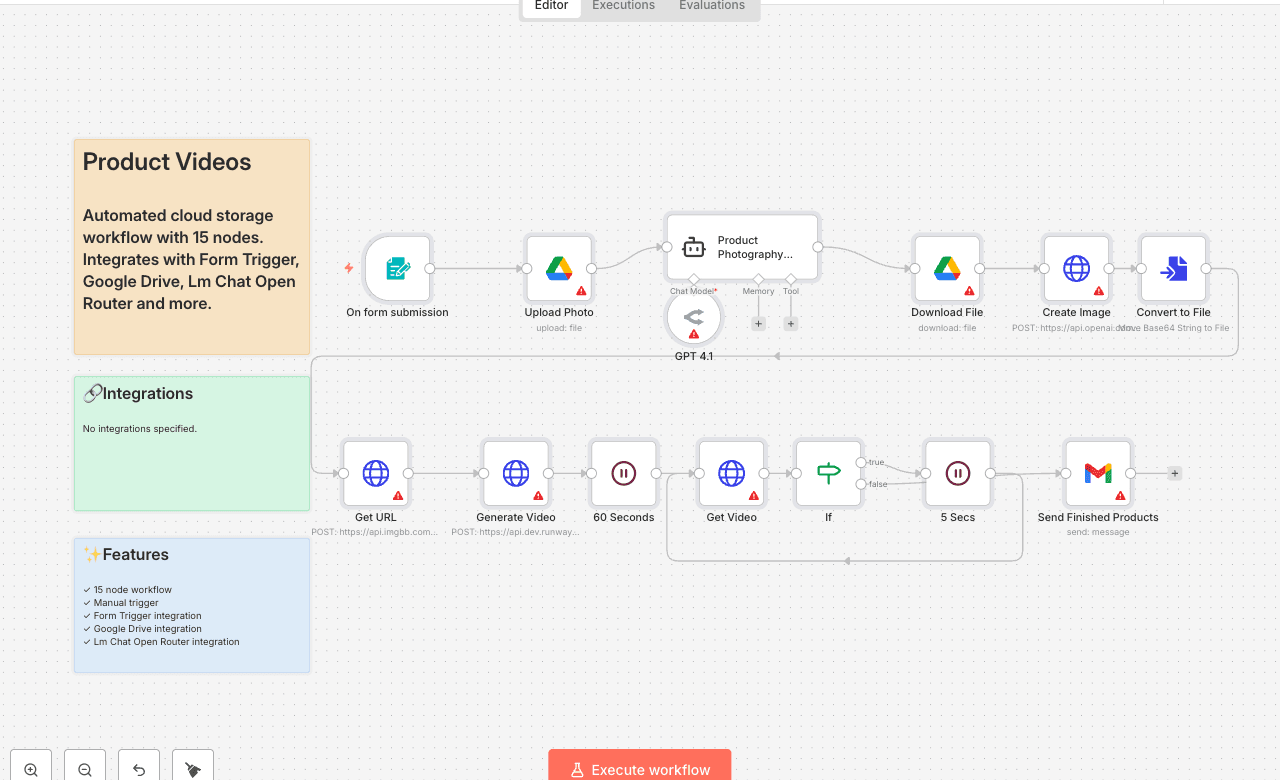Open the Convert to File node

tap(1173, 268)
